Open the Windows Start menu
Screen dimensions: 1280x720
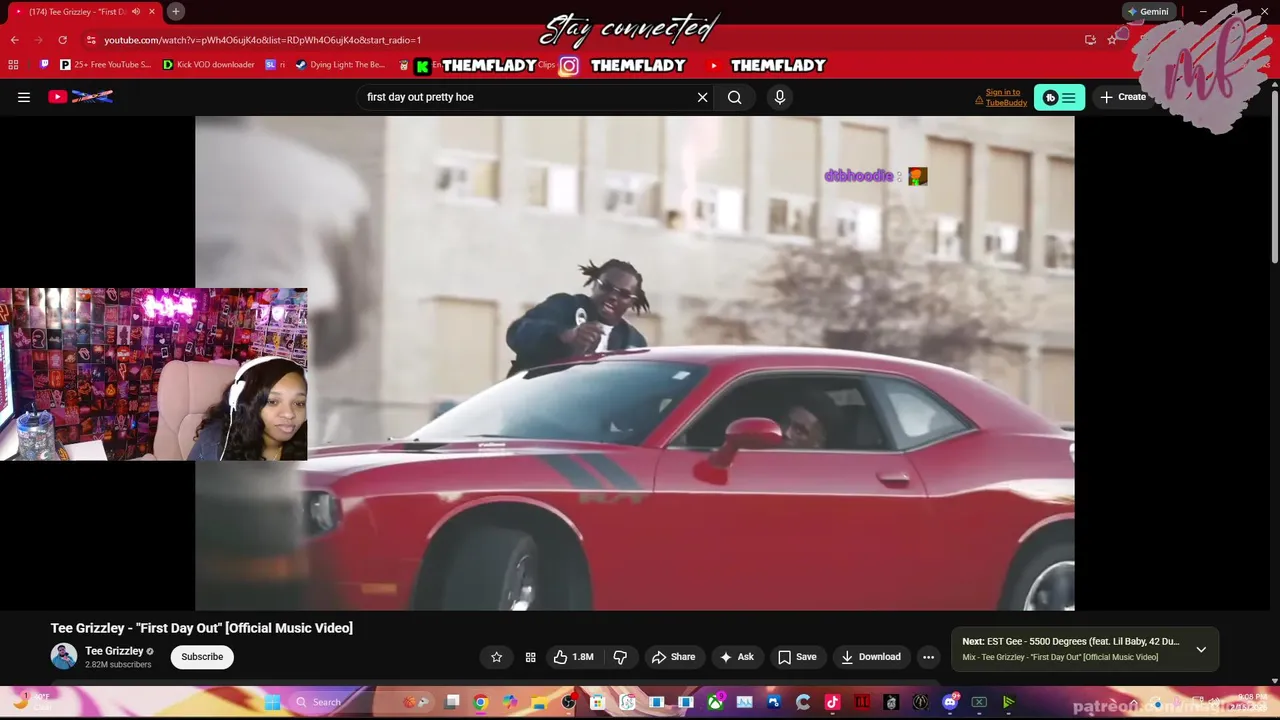(x=272, y=702)
